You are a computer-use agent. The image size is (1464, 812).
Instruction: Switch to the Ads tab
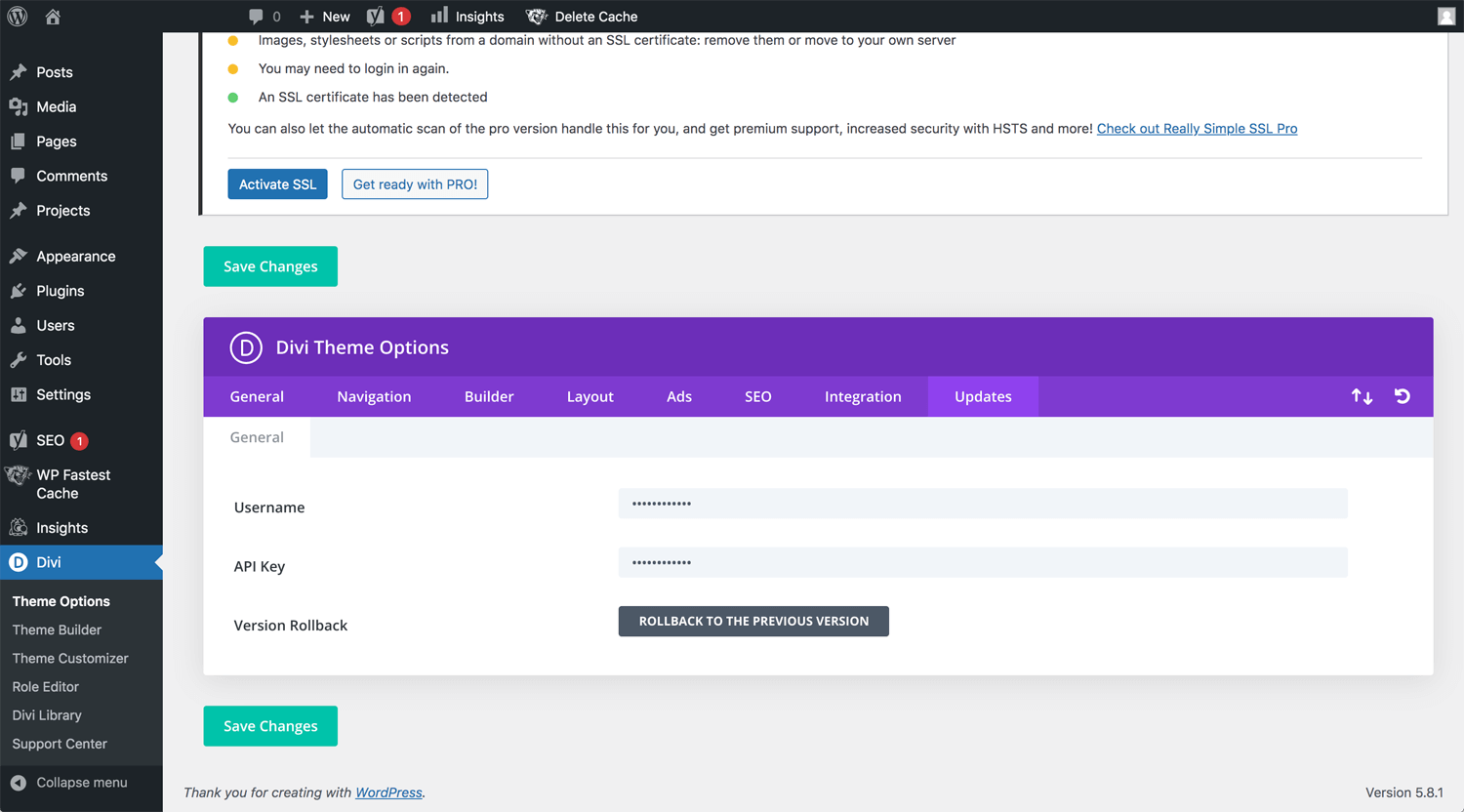coord(679,396)
